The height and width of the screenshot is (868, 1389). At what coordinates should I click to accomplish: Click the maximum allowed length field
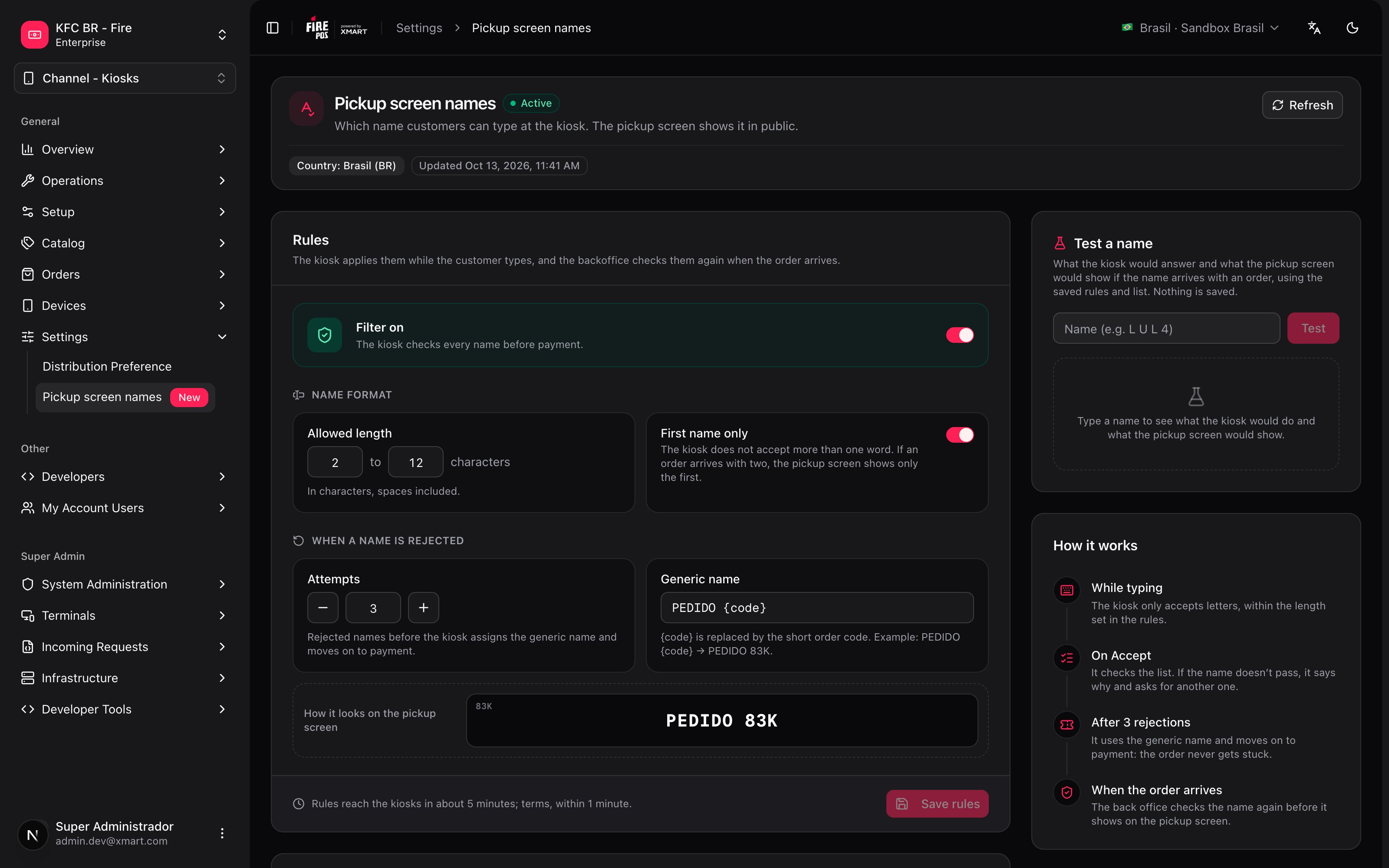click(x=415, y=461)
